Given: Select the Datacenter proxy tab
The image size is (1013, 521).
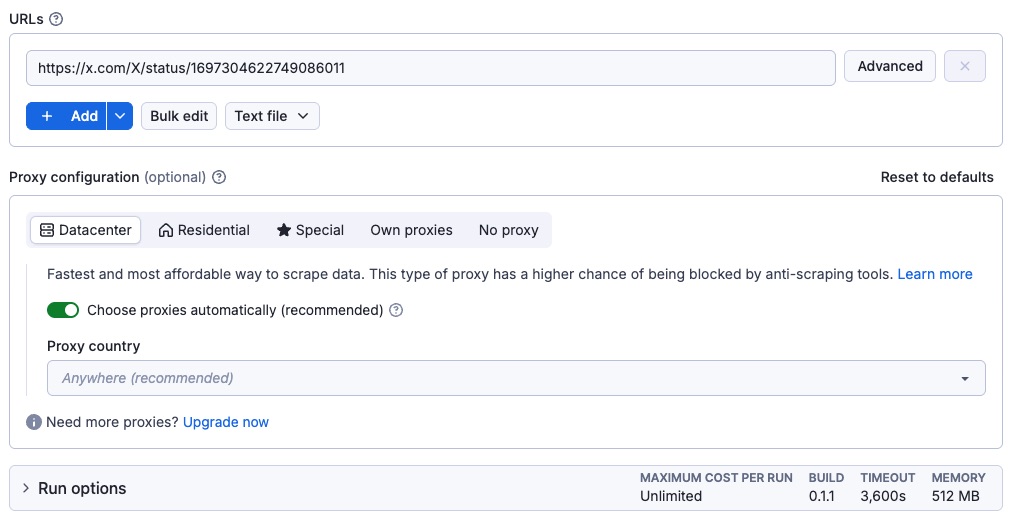Looking at the screenshot, I should 86,230.
